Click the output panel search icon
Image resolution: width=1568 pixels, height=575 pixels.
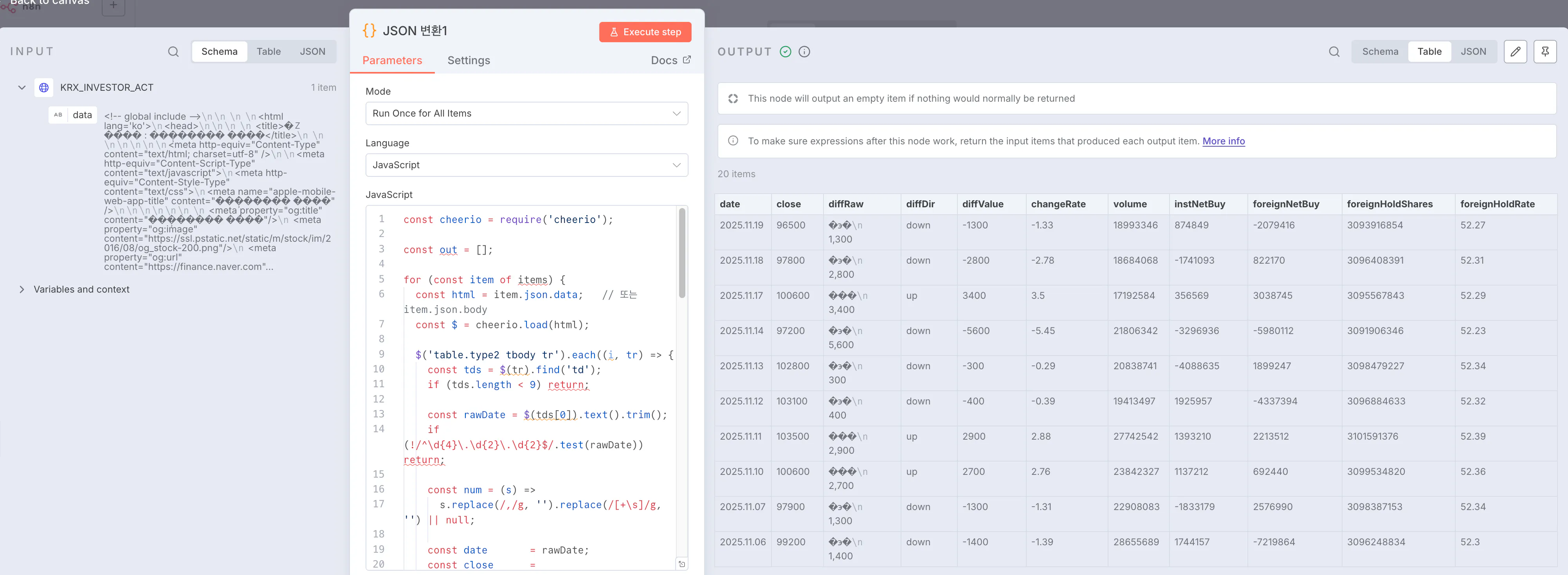(1334, 52)
